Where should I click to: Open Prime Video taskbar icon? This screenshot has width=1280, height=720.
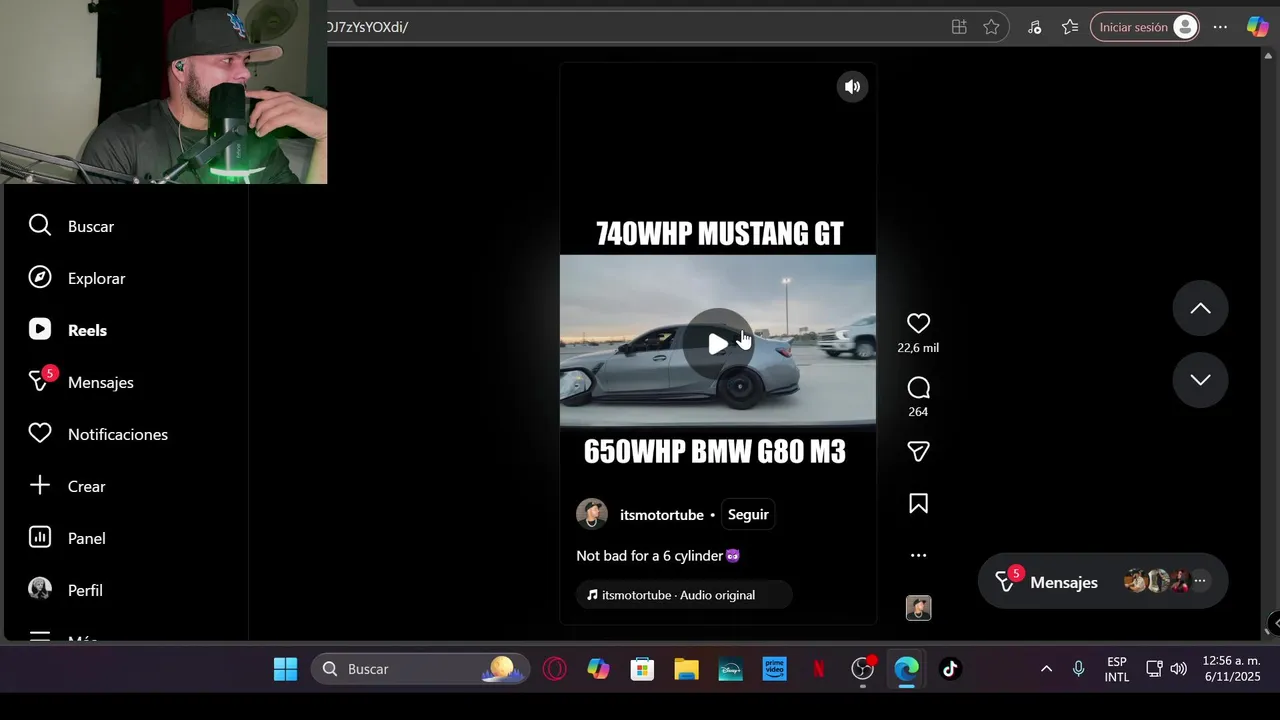(x=774, y=669)
